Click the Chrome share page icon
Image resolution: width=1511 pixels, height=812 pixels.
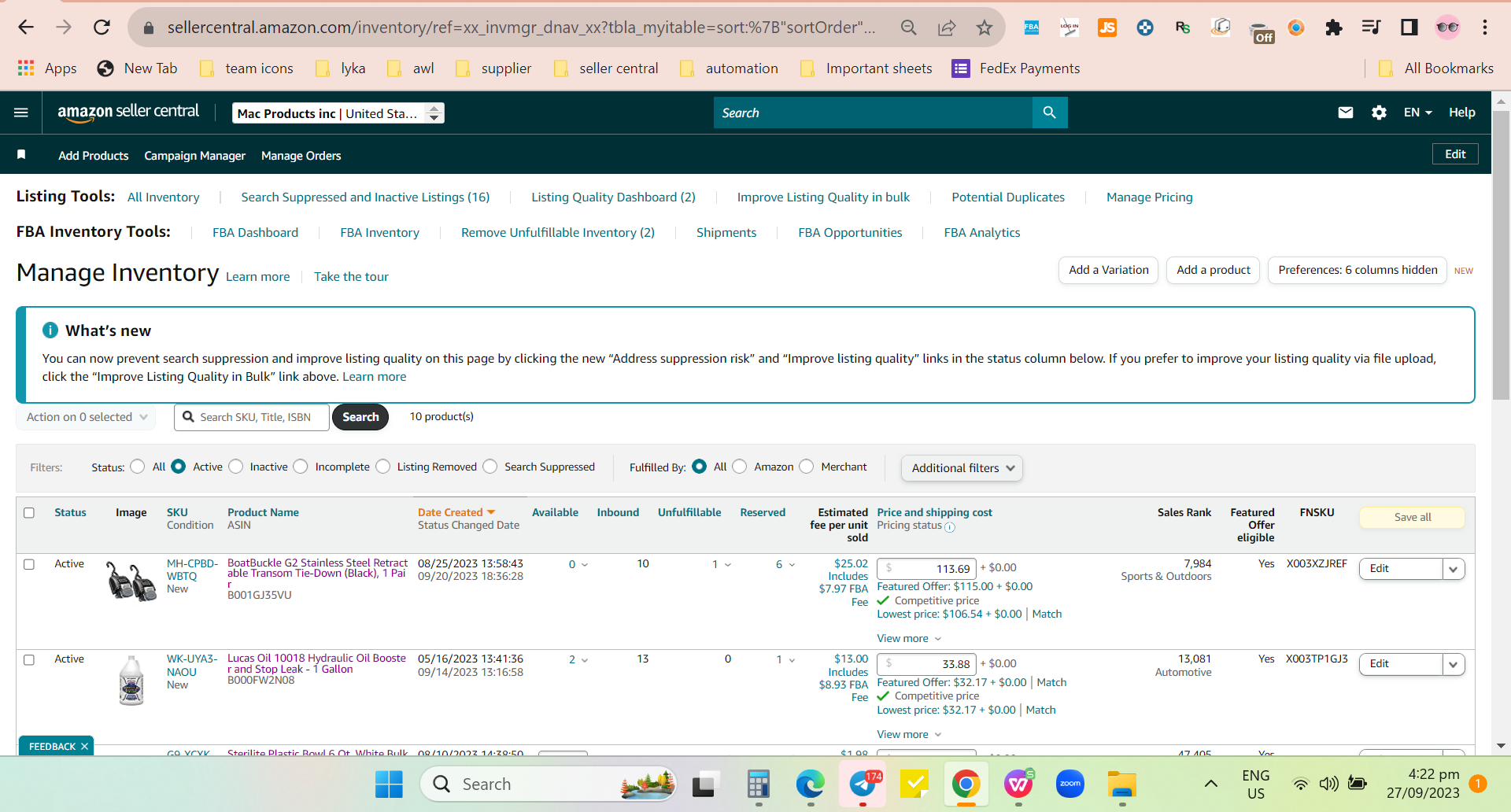pyautogui.click(x=946, y=28)
